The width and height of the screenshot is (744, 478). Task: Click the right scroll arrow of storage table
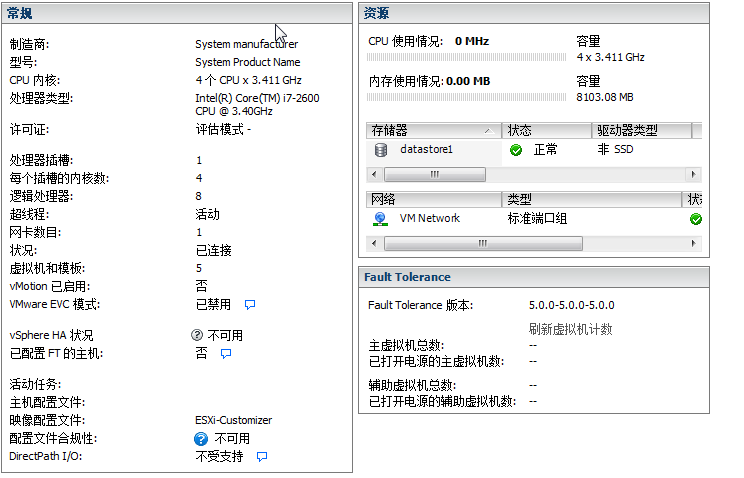(694, 174)
